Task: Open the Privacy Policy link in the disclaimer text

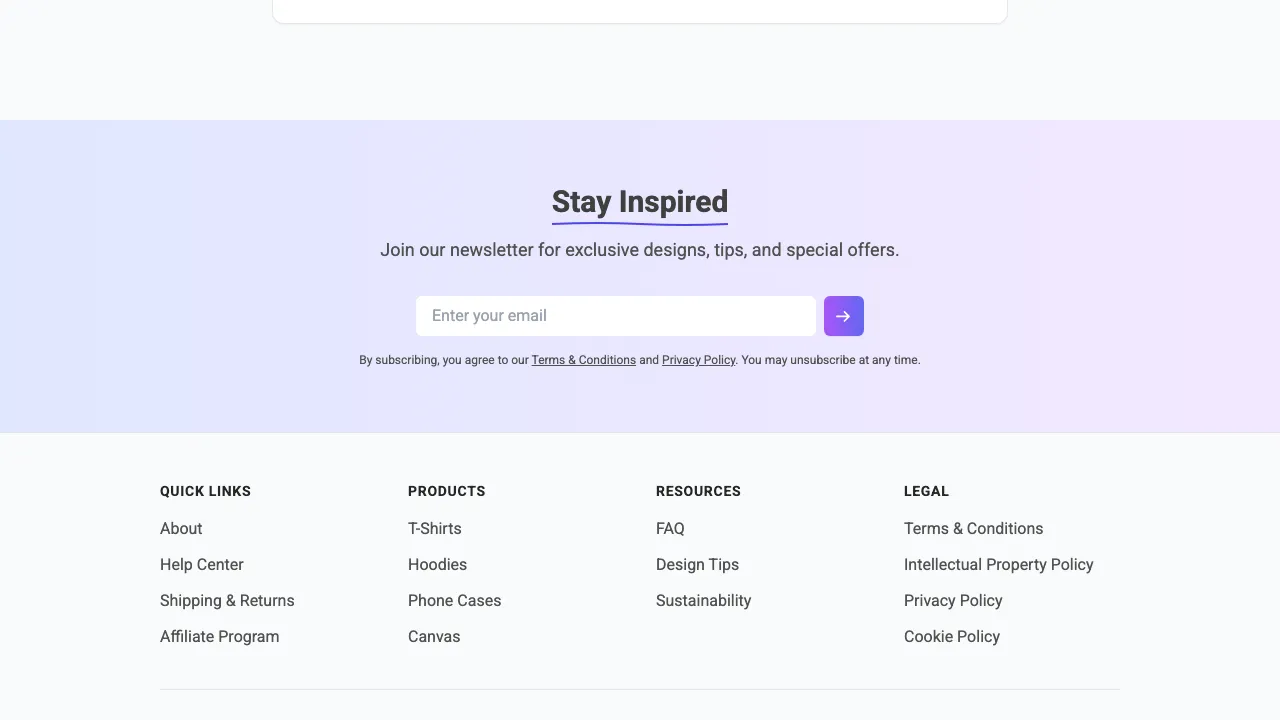Action: coord(698,360)
